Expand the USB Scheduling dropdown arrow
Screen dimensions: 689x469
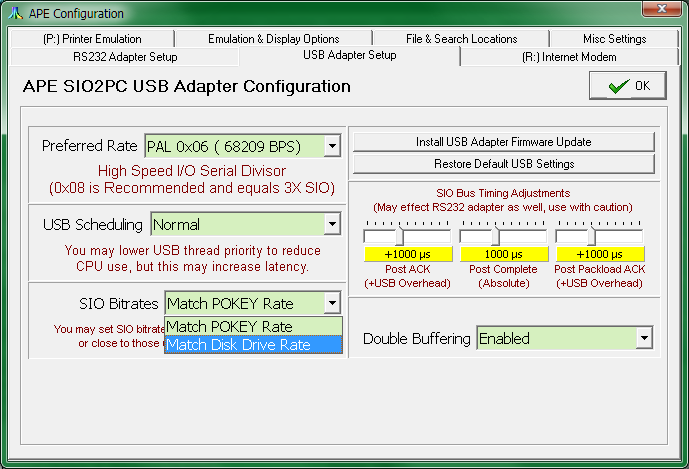point(333,225)
